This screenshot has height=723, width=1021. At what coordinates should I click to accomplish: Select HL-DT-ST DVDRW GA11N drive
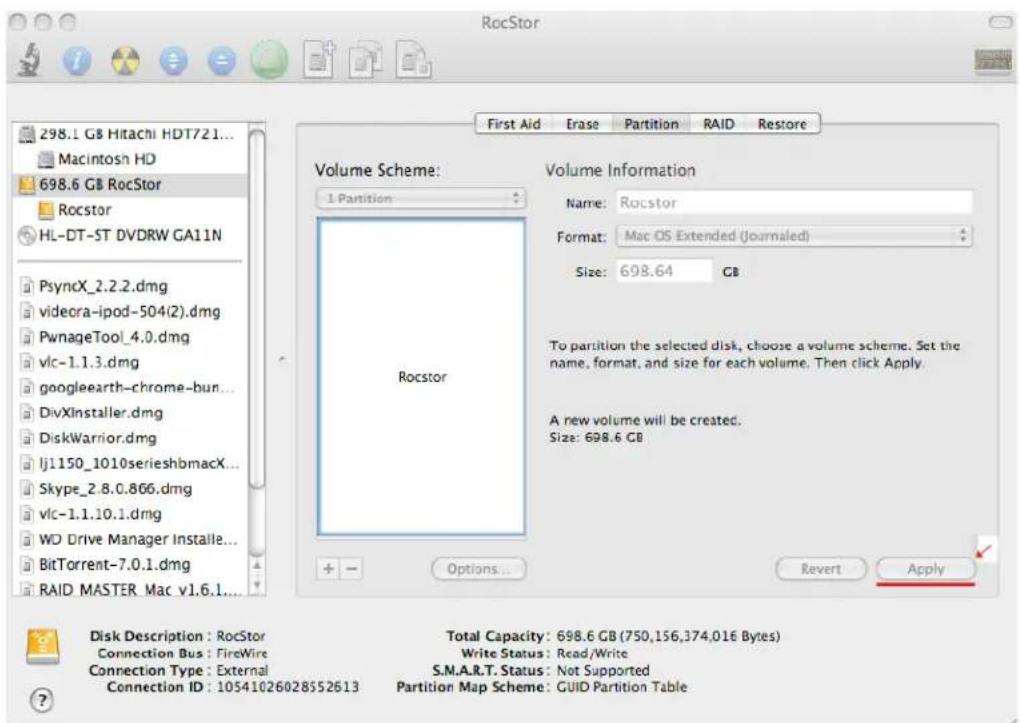130,235
